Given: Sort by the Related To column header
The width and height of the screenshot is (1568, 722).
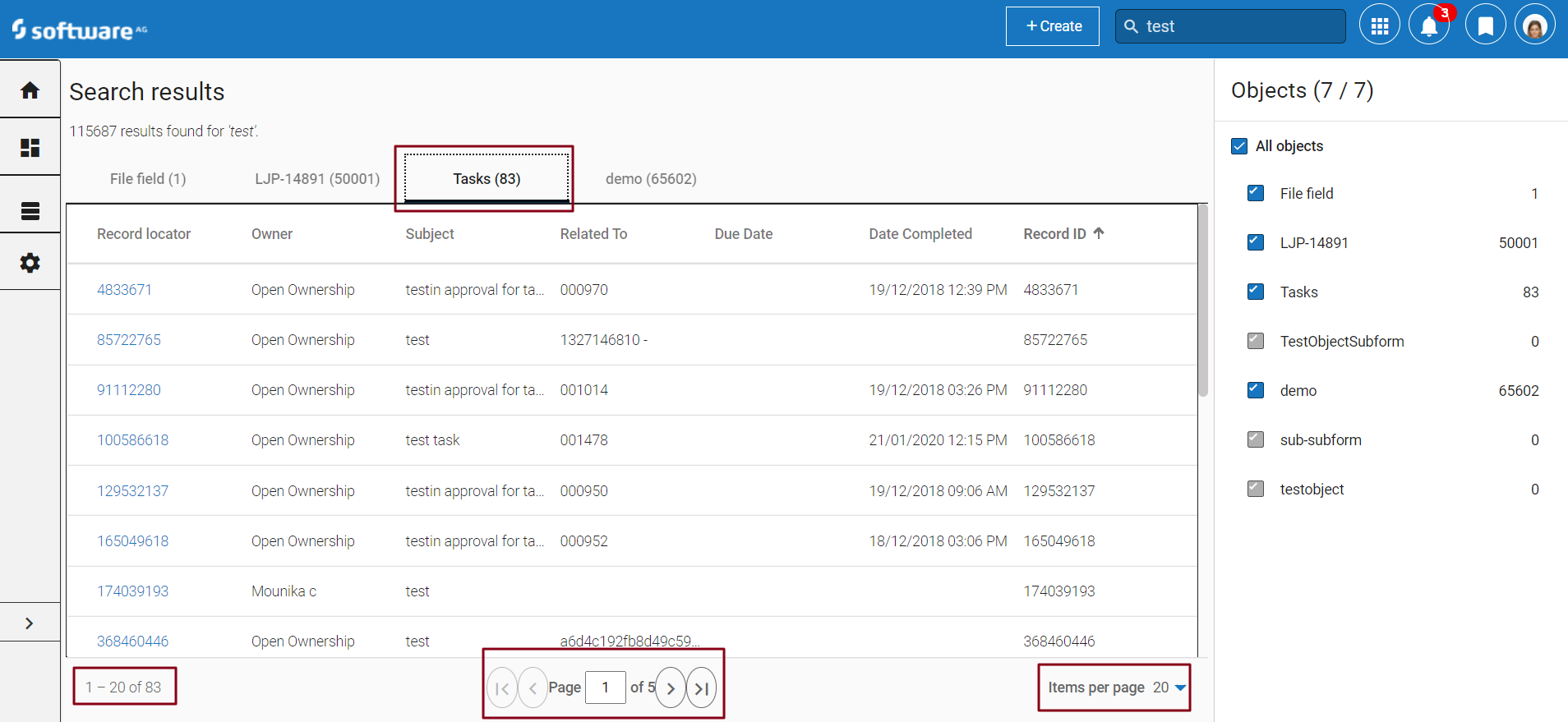Looking at the screenshot, I should (x=593, y=234).
